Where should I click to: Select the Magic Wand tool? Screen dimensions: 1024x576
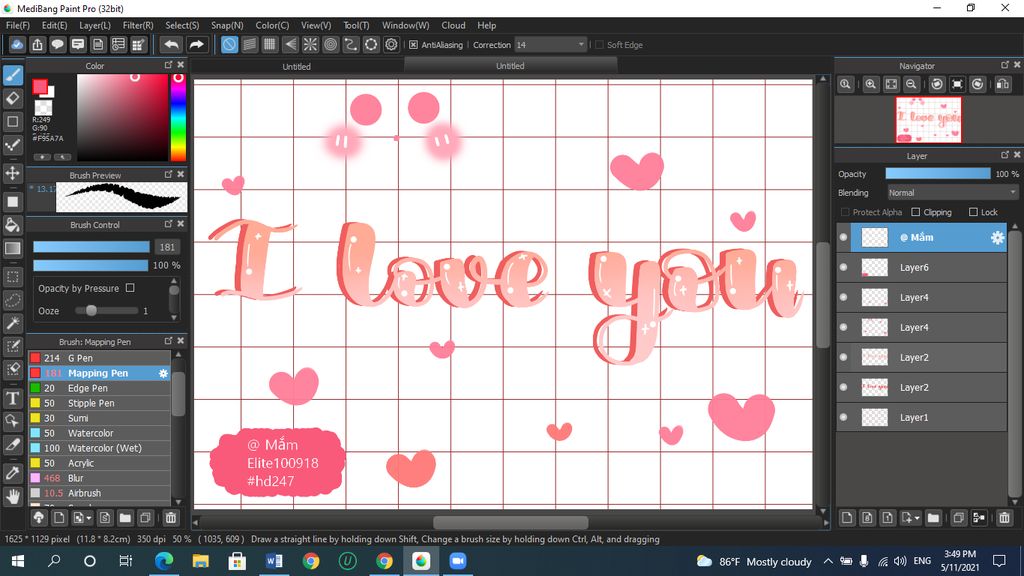click(x=12, y=323)
